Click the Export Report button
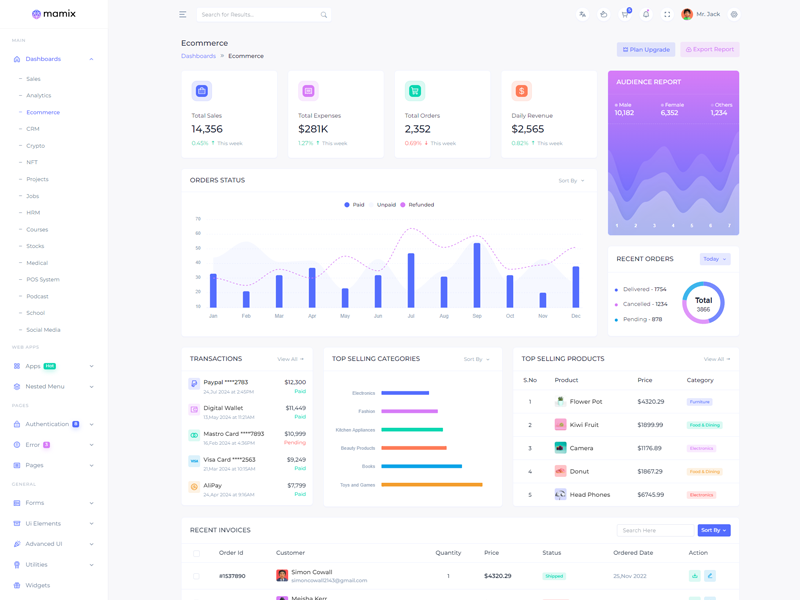This screenshot has height=600, width=800. click(710, 49)
